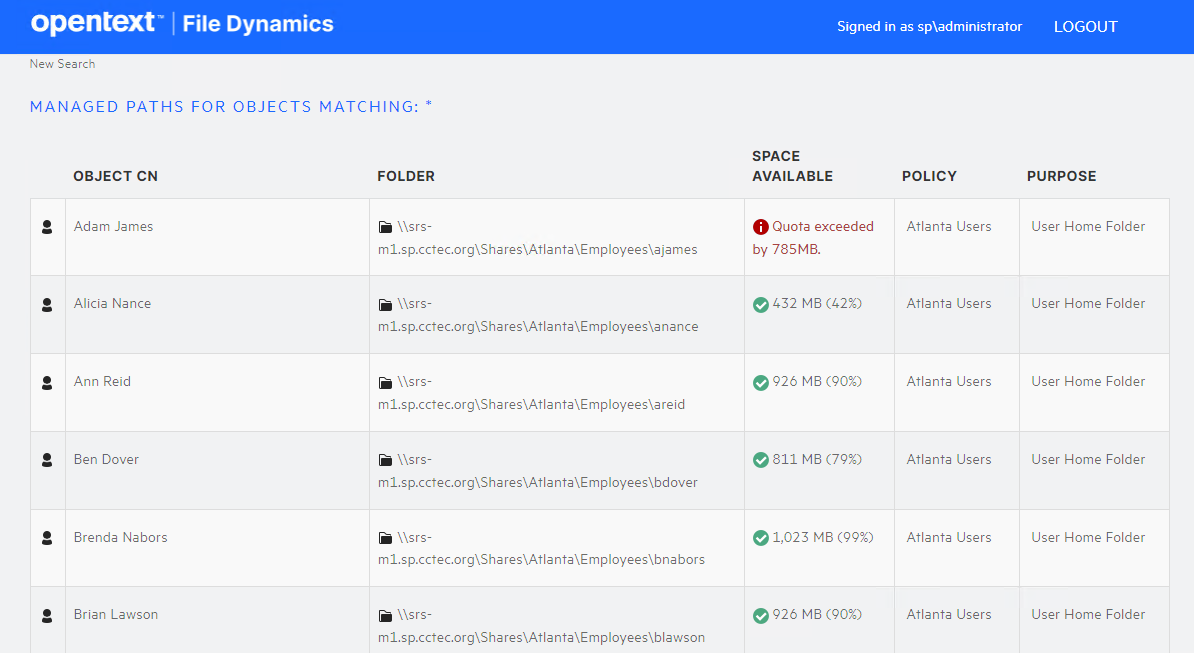Click the folder icon for the bdover path
The height and width of the screenshot is (653, 1194).
pyautogui.click(x=385, y=460)
